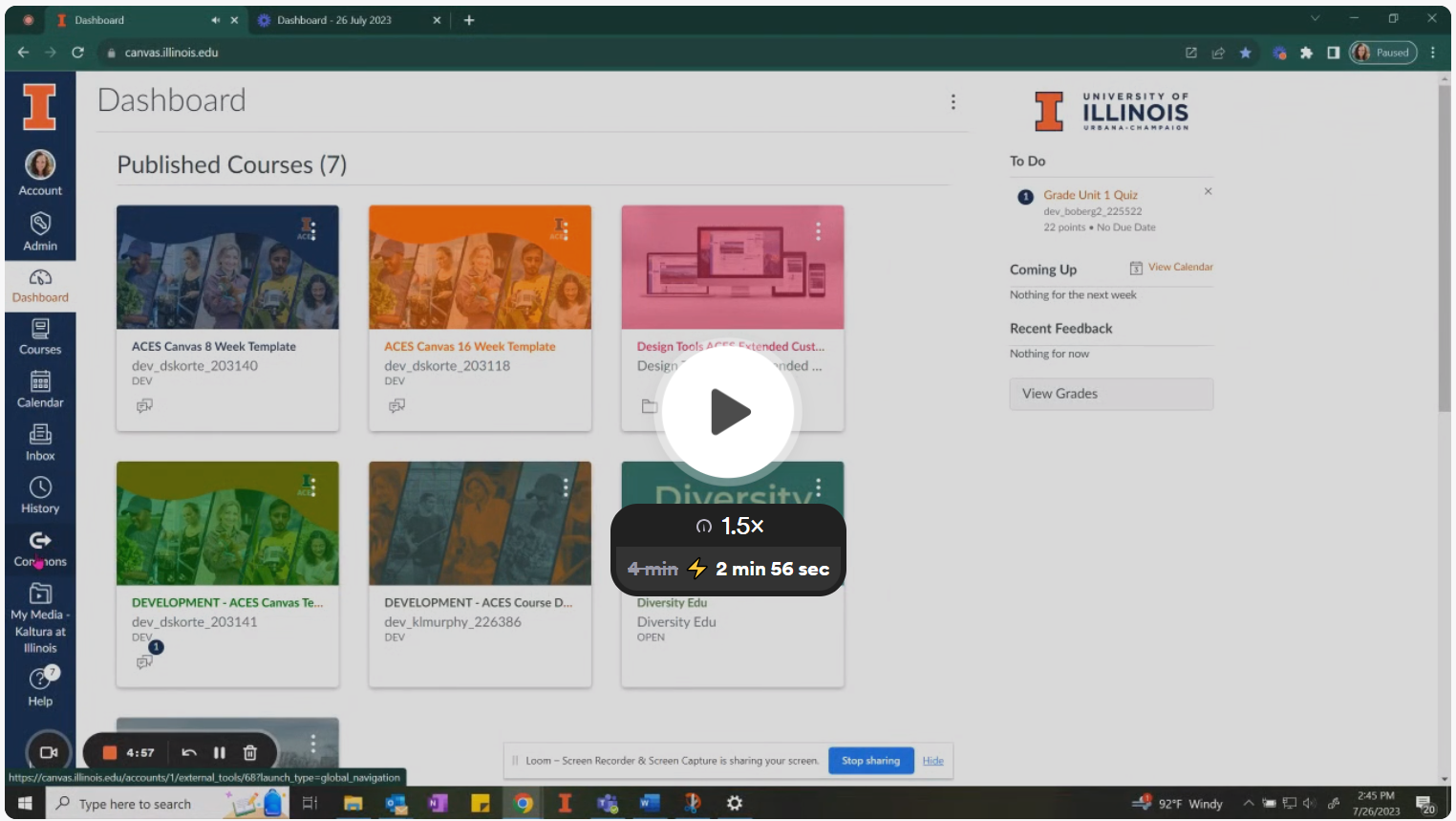Open History in the Canvas sidebar
This screenshot has width=1456, height=821.
click(x=40, y=497)
